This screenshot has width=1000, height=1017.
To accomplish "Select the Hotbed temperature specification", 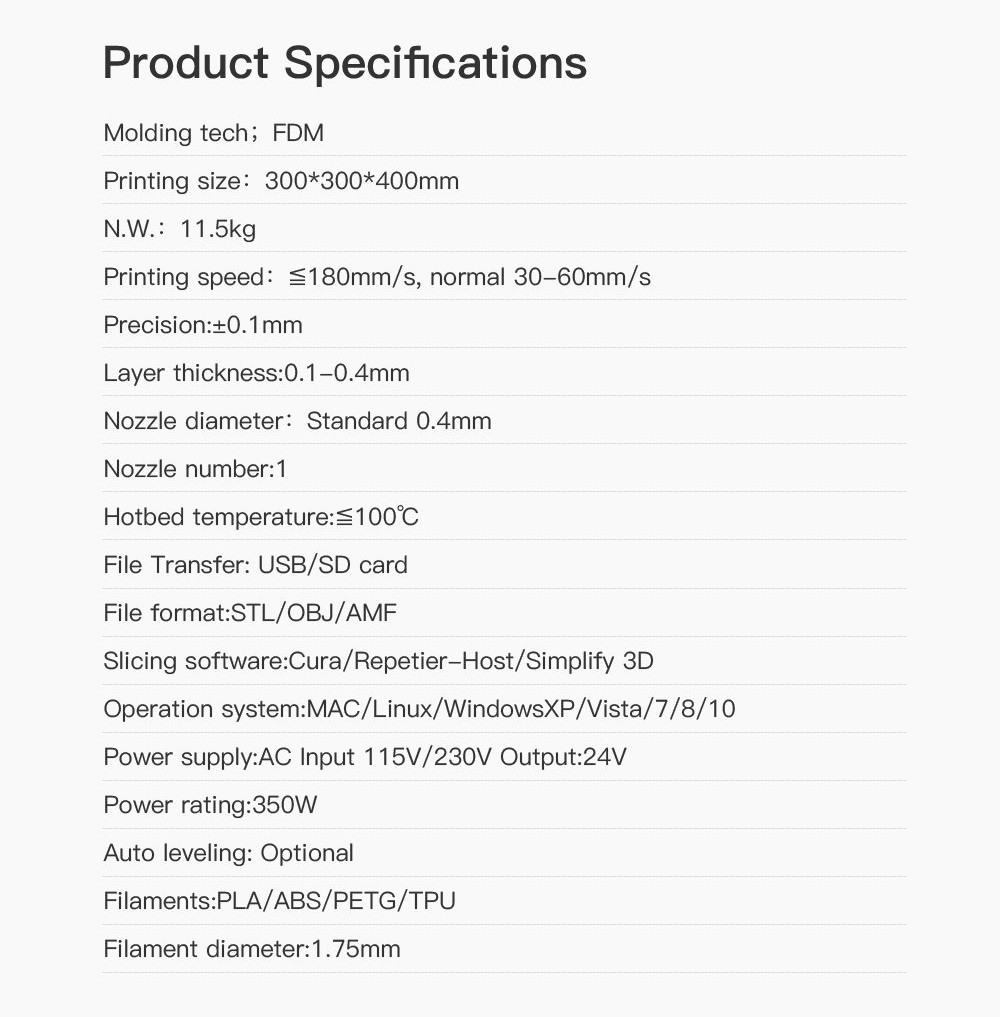I will pos(261,517).
